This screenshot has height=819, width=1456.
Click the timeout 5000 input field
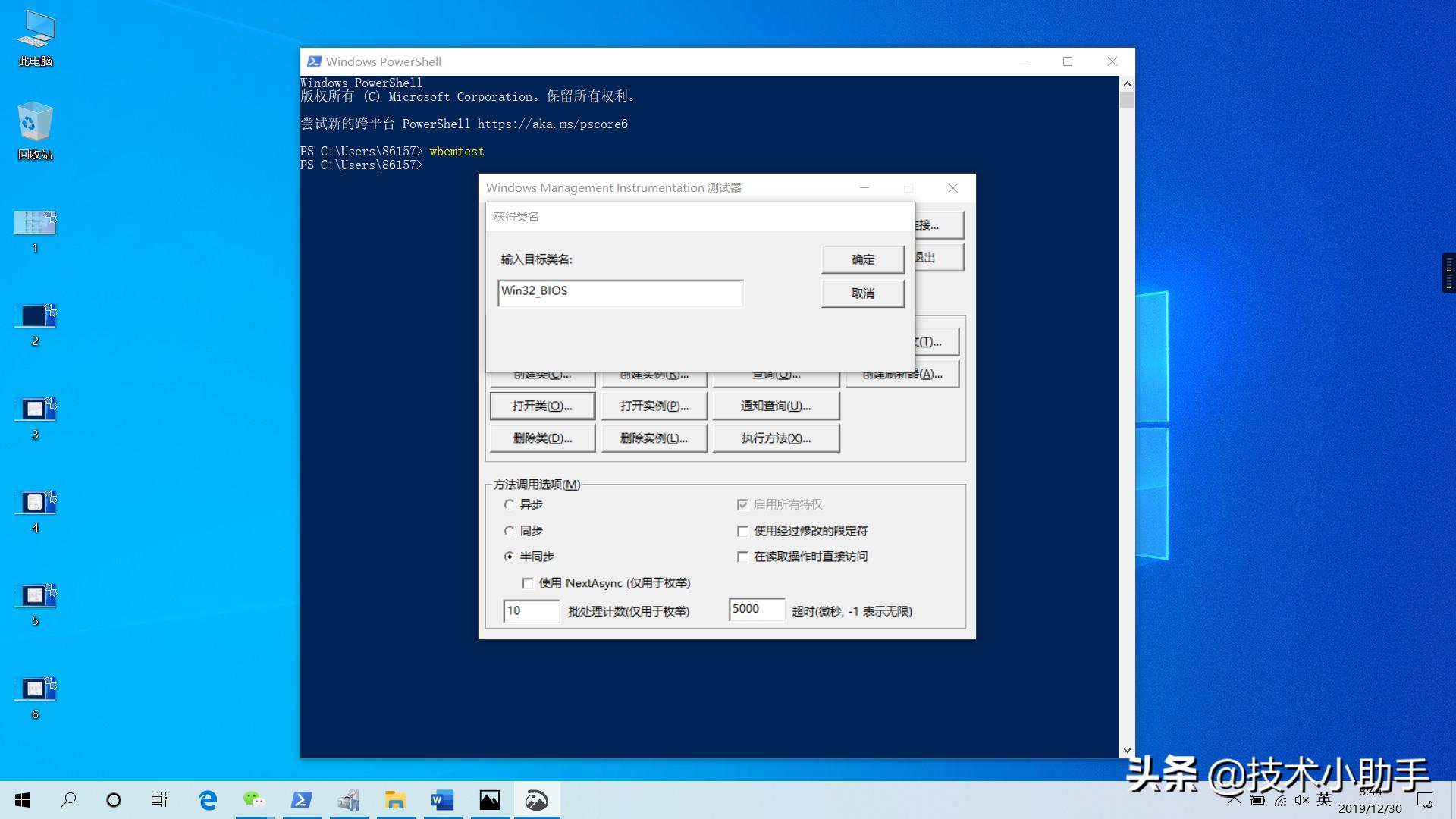point(756,609)
